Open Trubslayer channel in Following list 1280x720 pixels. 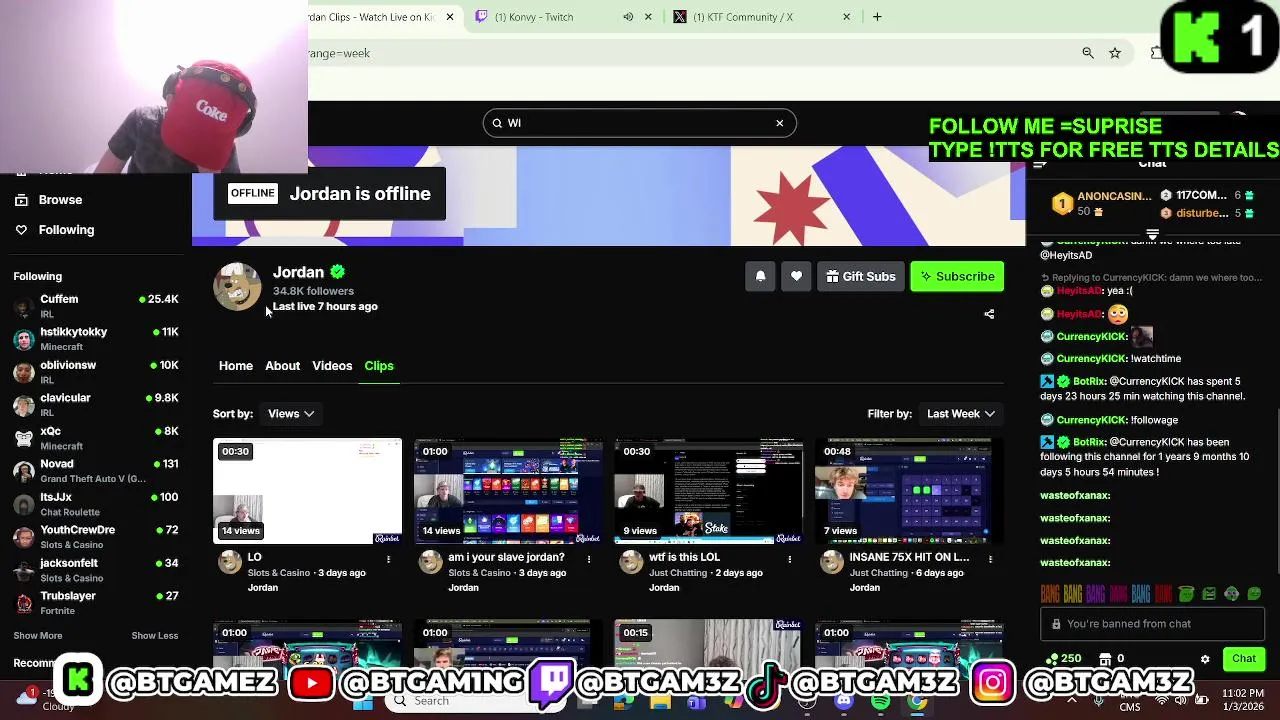click(x=96, y=603)
